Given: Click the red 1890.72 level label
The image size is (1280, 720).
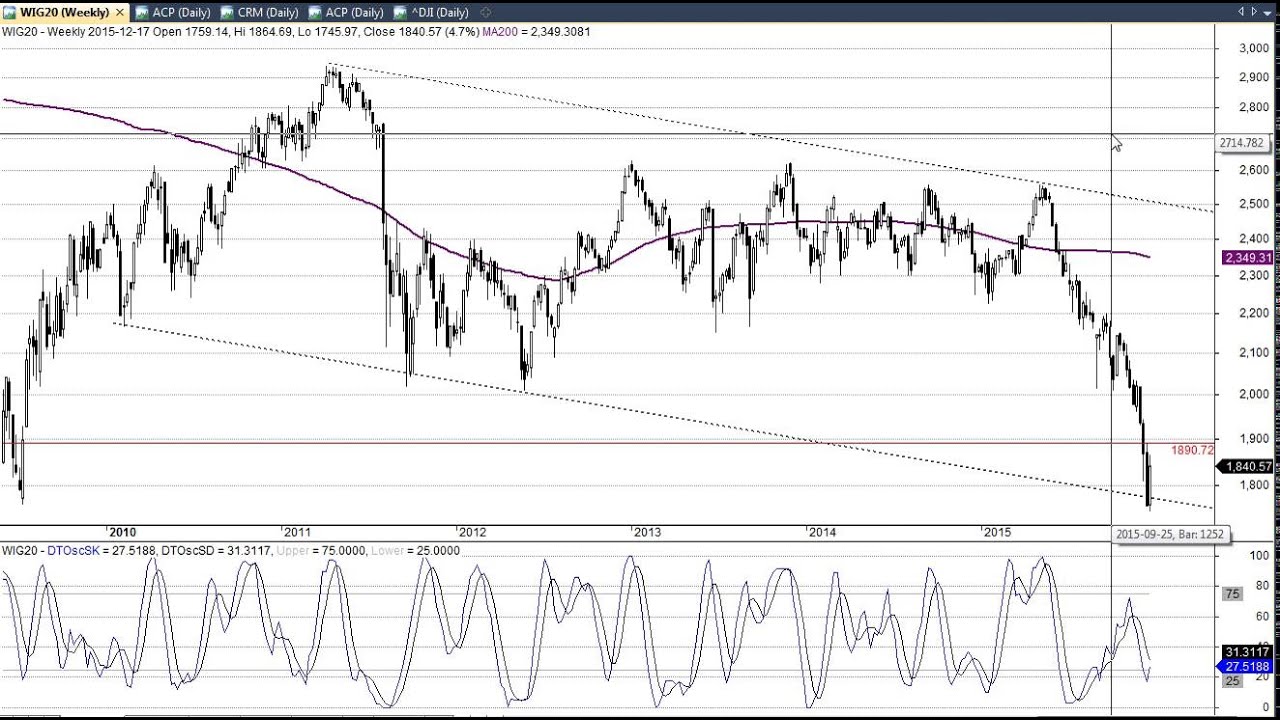Looking at the screenshot, I should click(1192, 451).
